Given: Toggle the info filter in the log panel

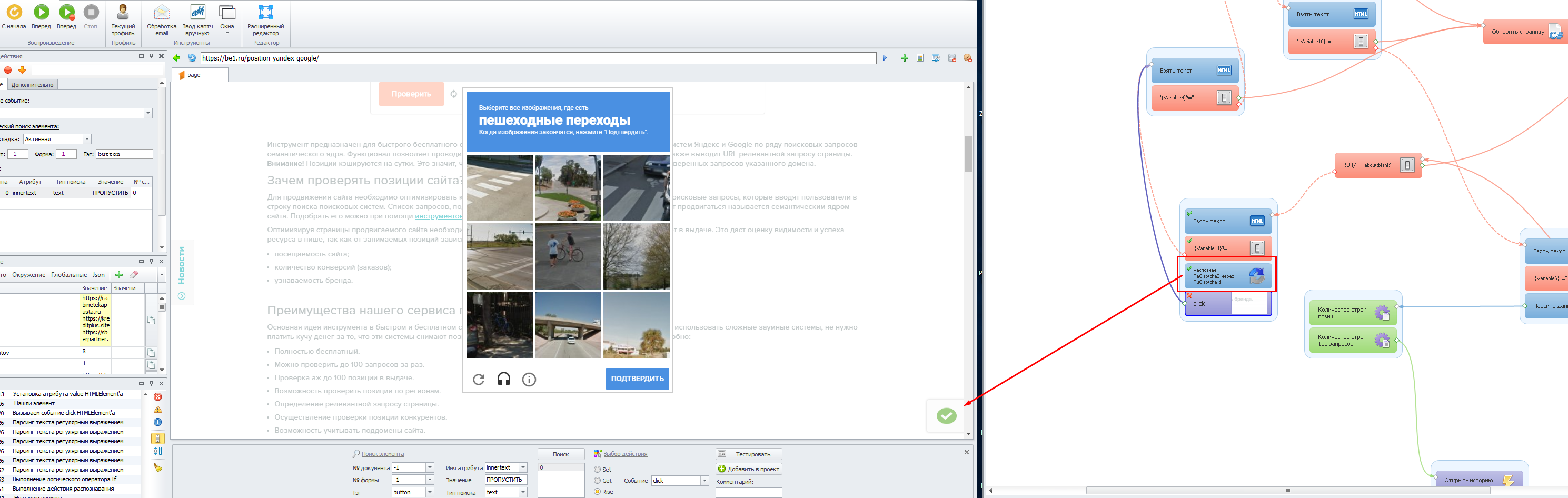Looking at the screenshot, I should [x=157, y=422].
